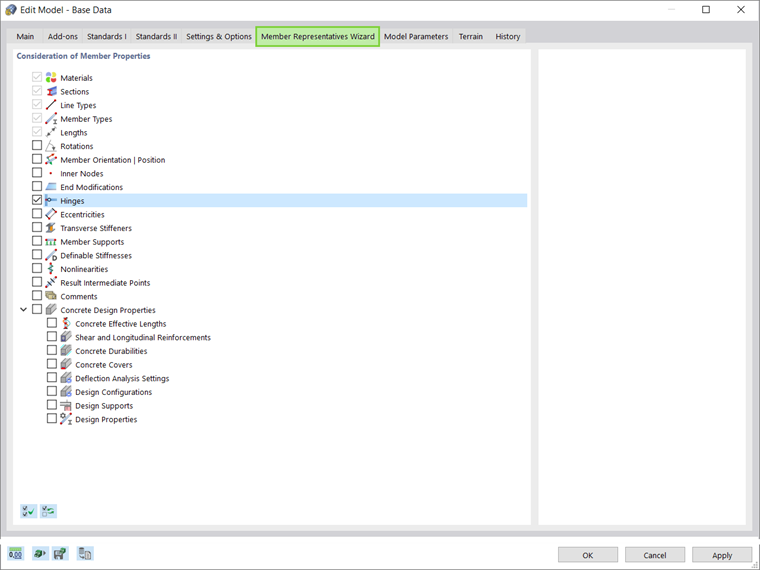Click the Comments icon

51,296
